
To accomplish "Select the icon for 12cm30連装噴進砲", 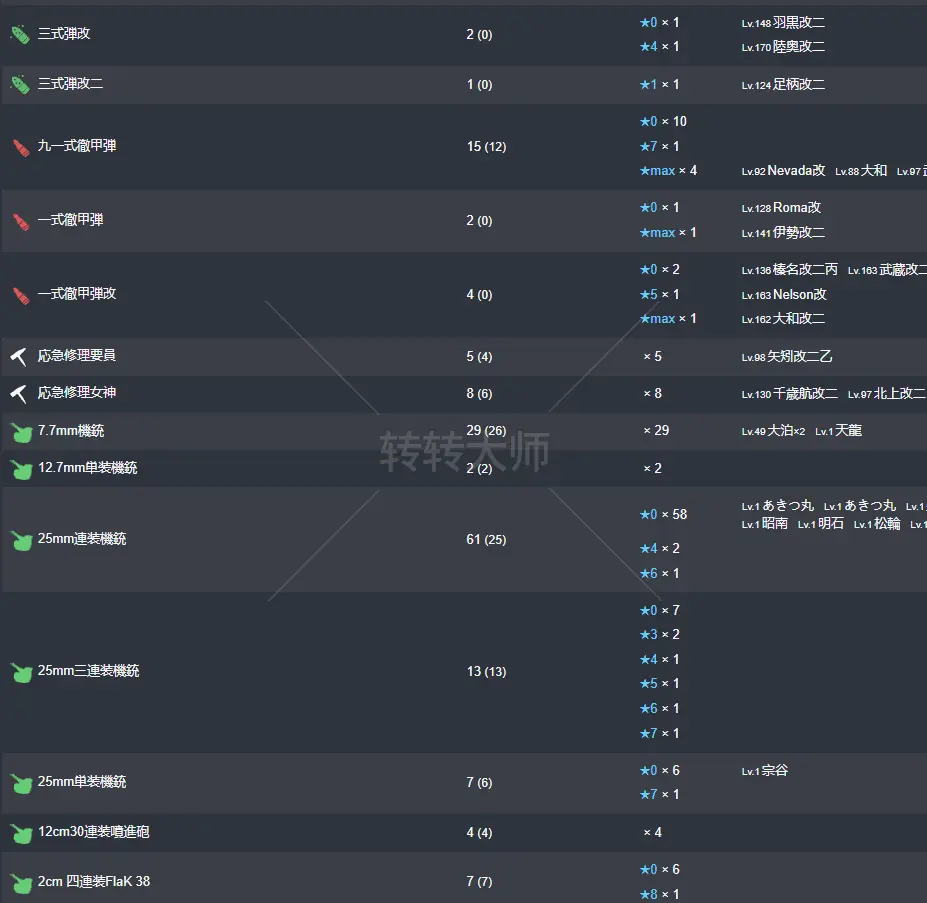I will [x=19, y=833].
